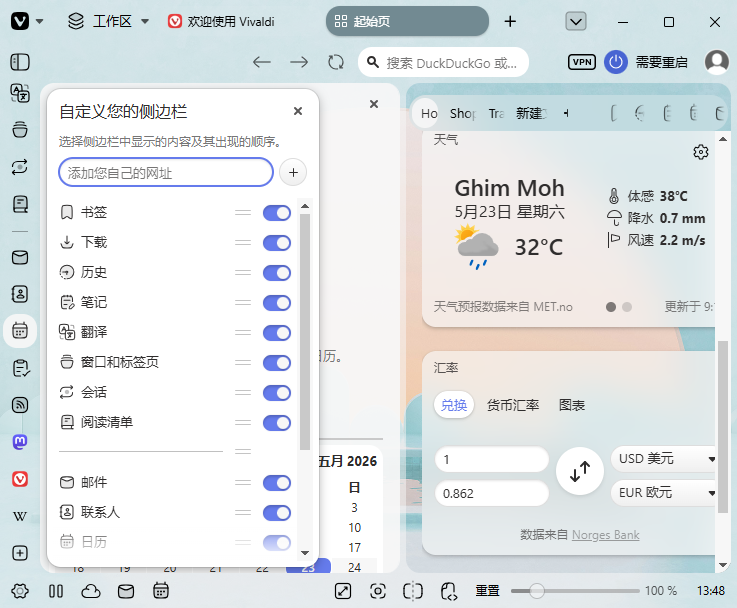Open the Reading List panel icon
Screen dimensions: 737x608
tap(20, 204)
